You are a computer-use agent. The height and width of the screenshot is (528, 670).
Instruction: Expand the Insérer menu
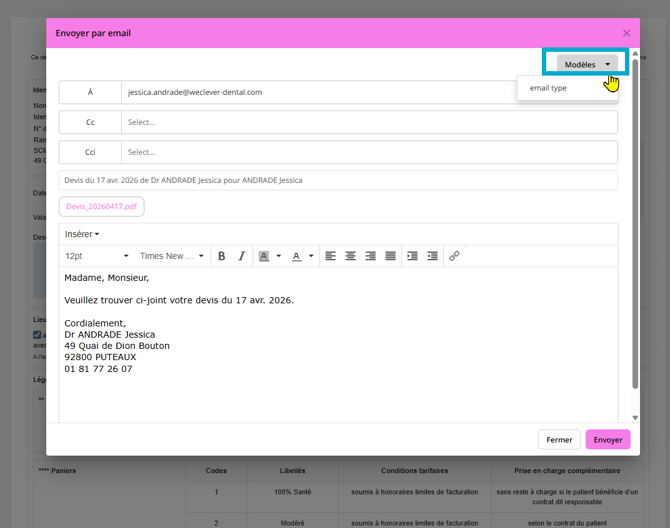(x=82, y=234)
